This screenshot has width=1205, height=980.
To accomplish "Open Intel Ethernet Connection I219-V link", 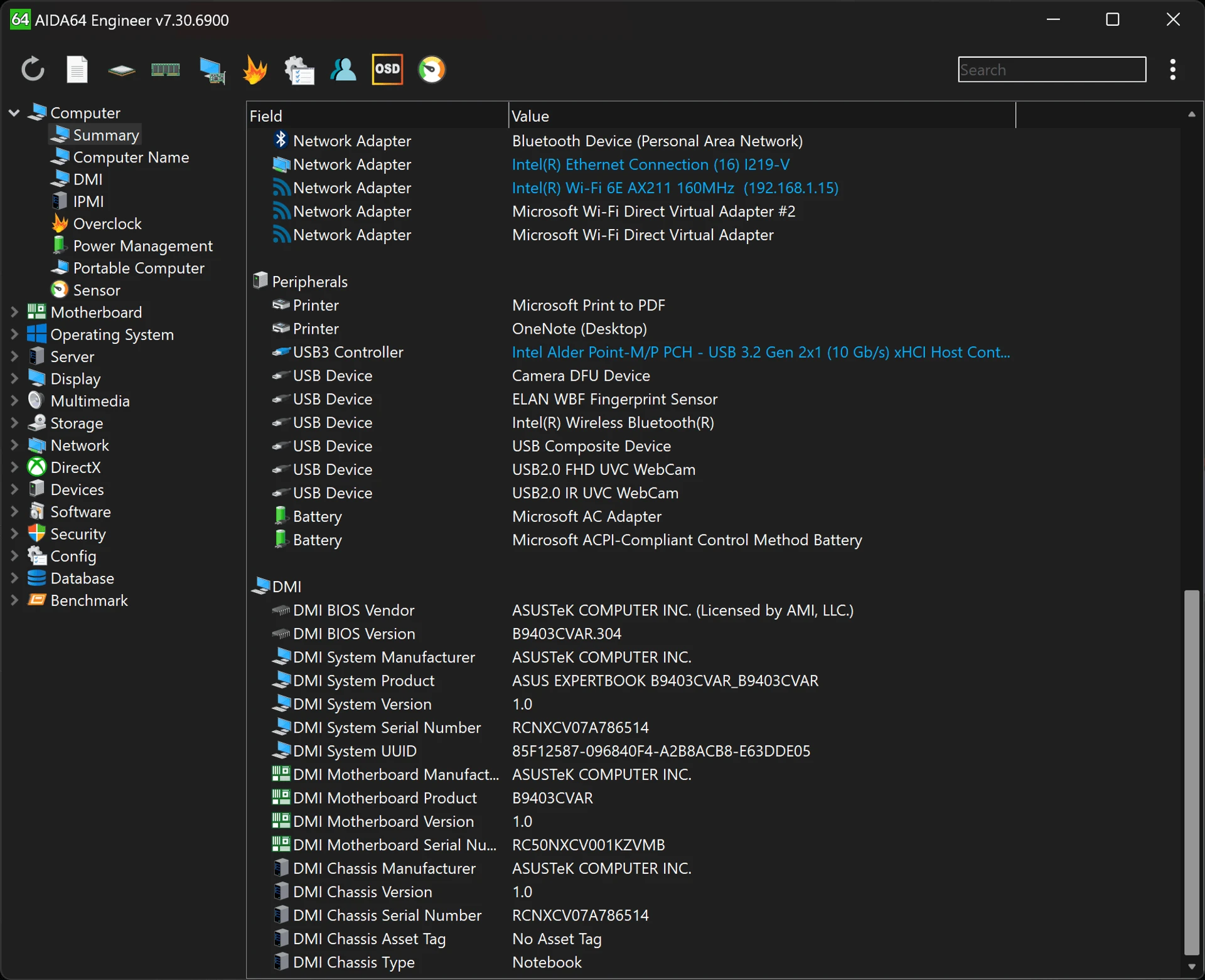I will pos(651,164).
